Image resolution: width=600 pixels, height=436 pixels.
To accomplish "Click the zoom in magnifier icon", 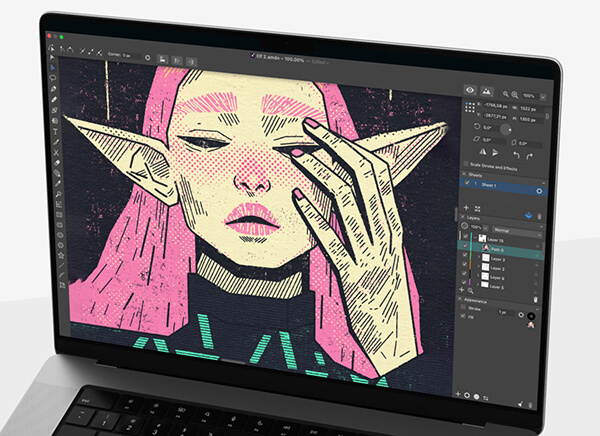I will point(515,95).
